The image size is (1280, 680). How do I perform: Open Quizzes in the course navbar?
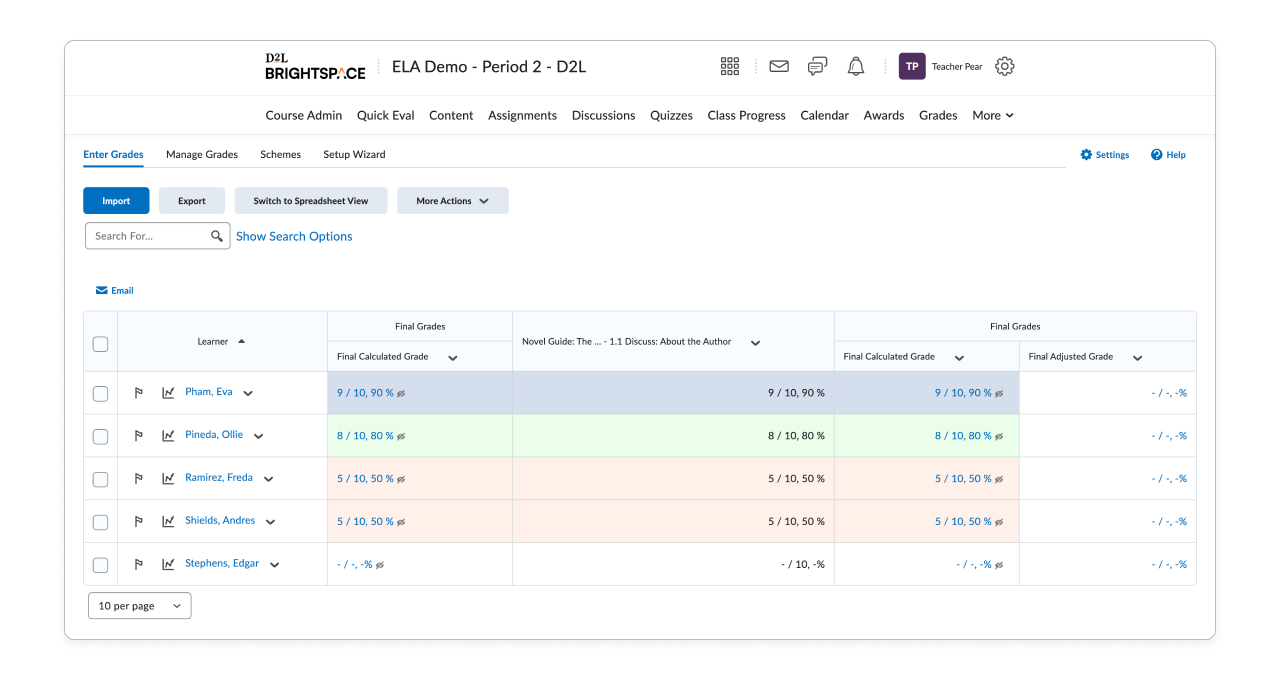coord(671,115)
